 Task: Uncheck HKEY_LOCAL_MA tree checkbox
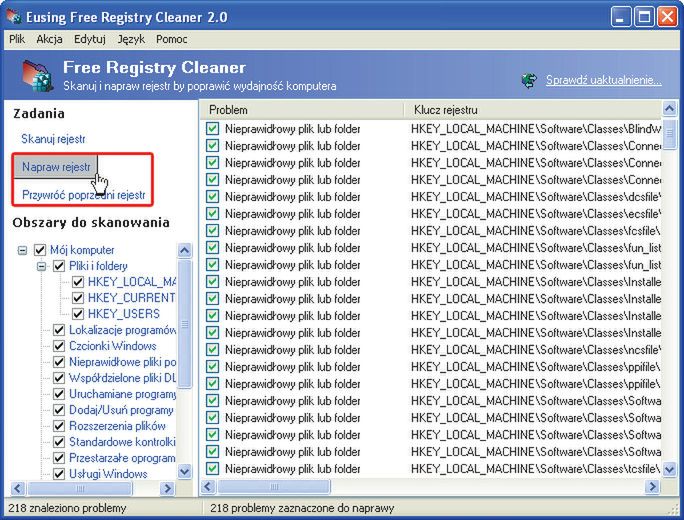pyautogui.click(x=78, y=282)
